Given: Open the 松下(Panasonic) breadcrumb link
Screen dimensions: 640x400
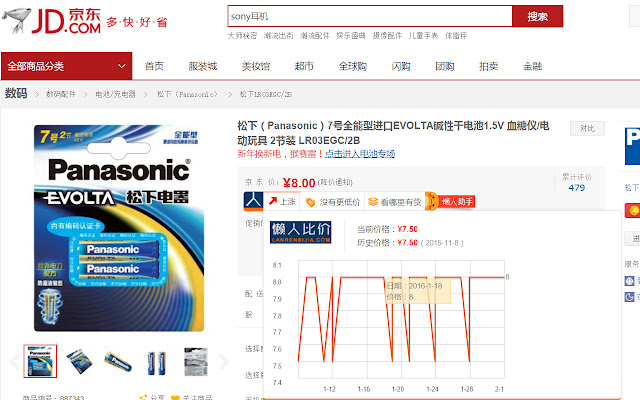Looking at the screenshot, I should (187, 94).
